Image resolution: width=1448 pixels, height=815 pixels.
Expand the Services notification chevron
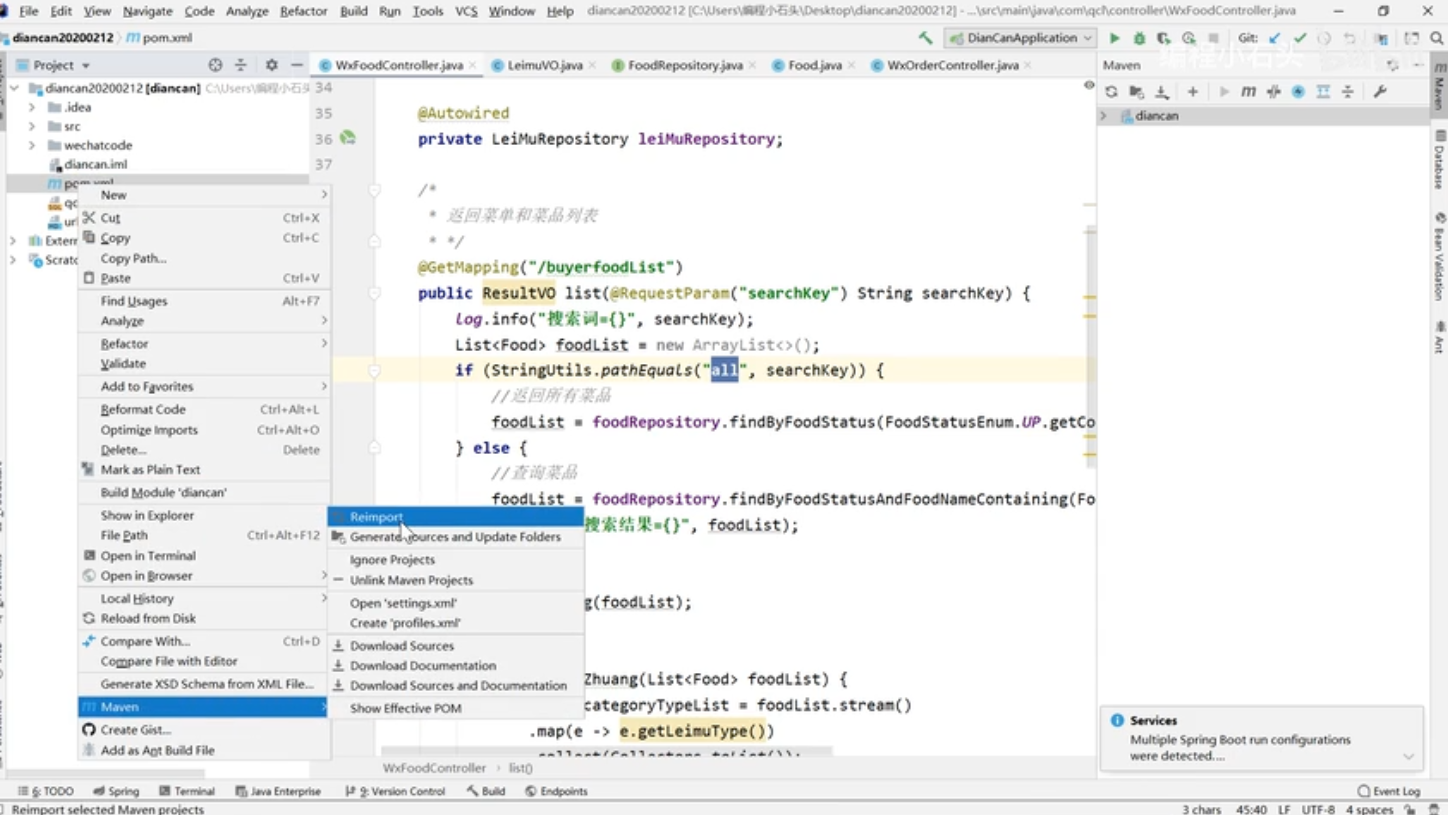point(1408,757)
